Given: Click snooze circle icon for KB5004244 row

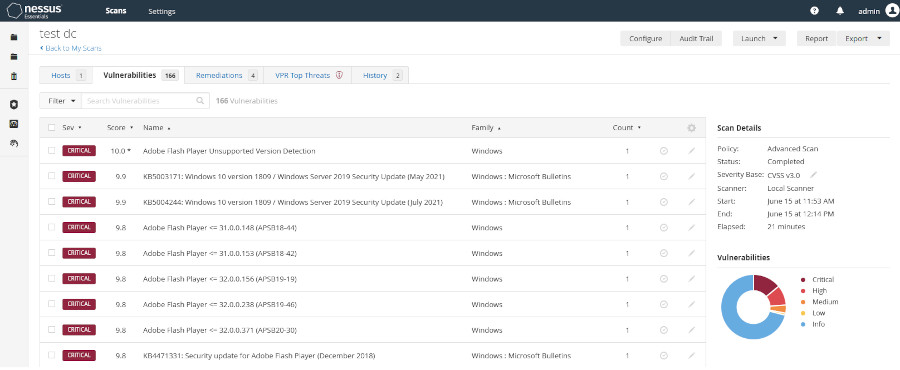Looking at the screenshot, I should [x=664, y=202].
